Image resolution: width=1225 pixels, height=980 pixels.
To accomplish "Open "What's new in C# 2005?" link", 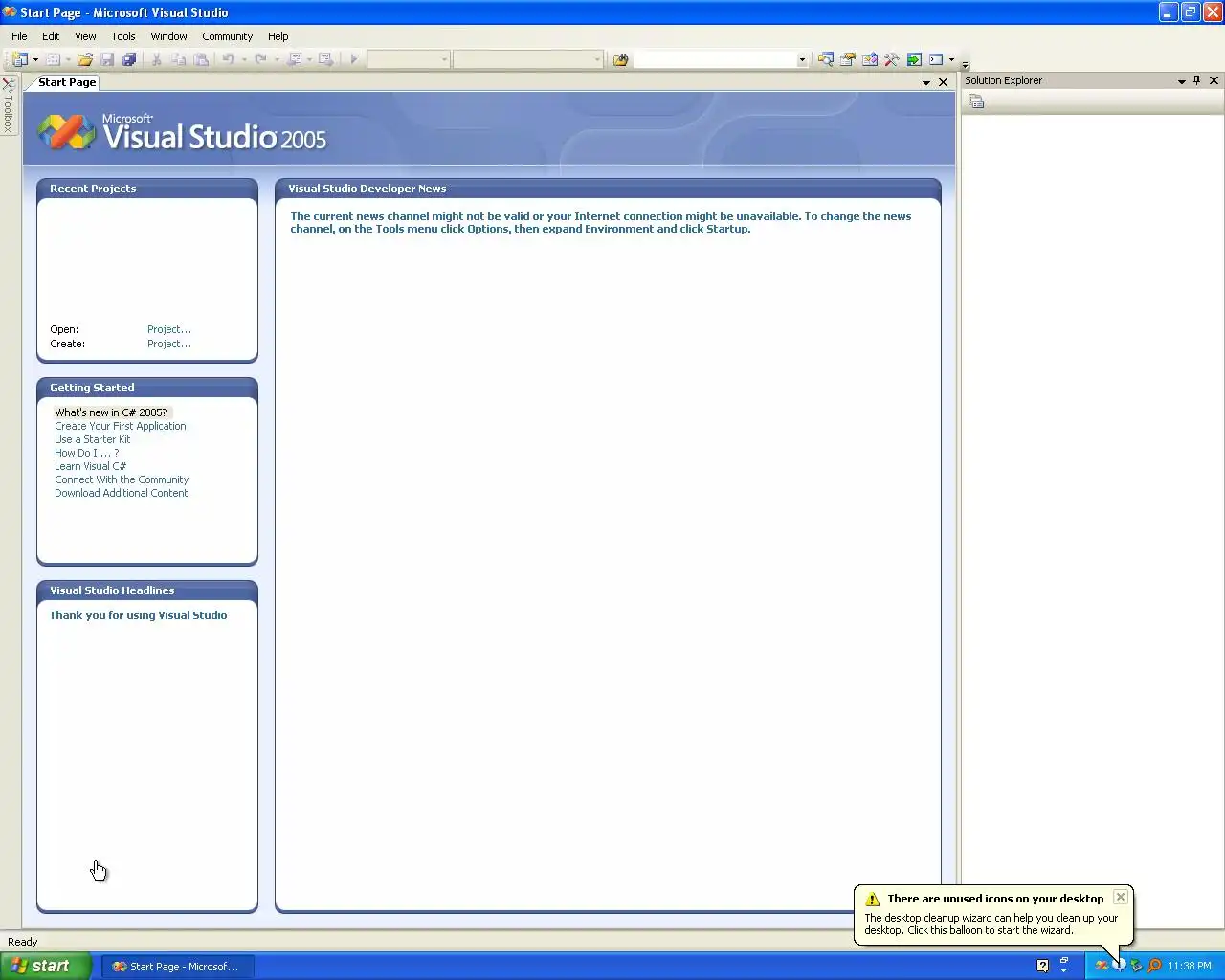I will (111, 412).
